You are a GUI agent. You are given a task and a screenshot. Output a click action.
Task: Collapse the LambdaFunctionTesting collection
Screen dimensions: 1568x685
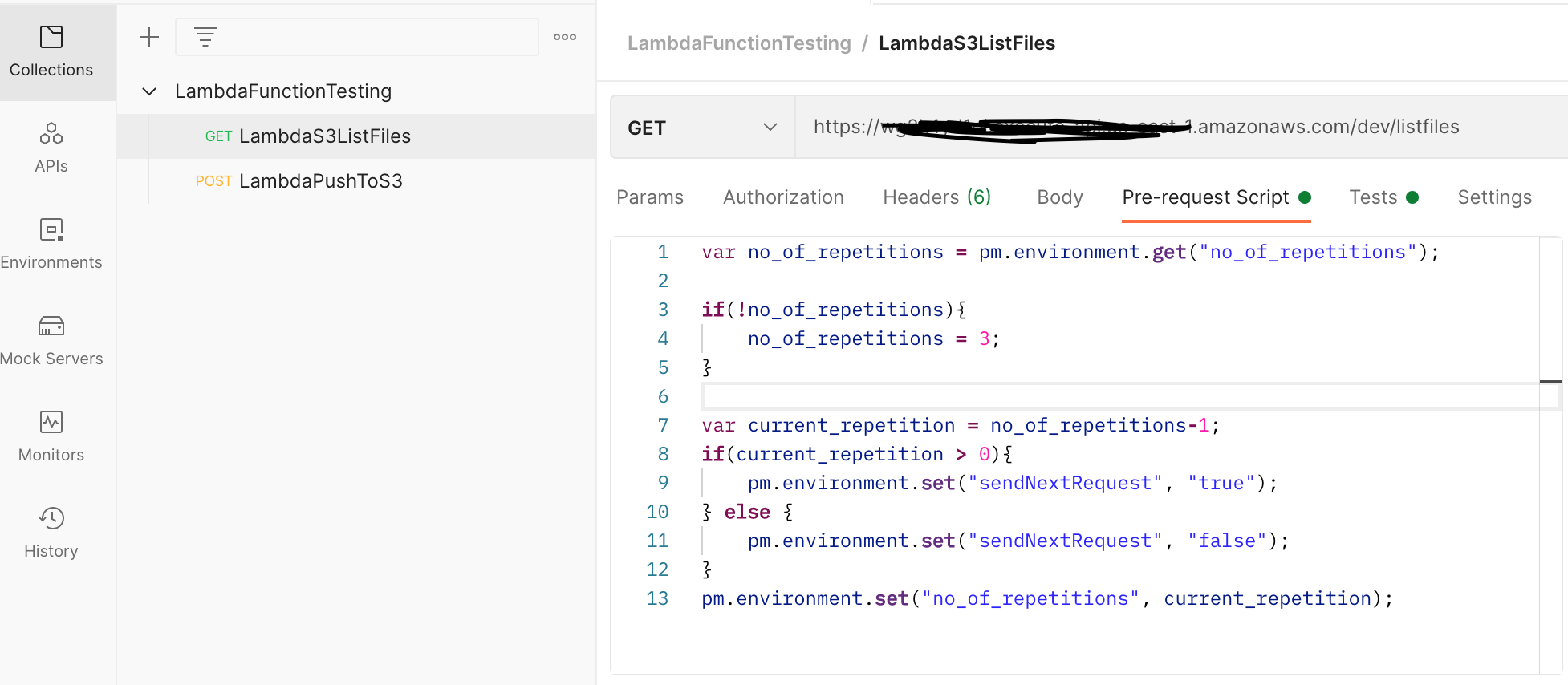[x=149, y=91]
